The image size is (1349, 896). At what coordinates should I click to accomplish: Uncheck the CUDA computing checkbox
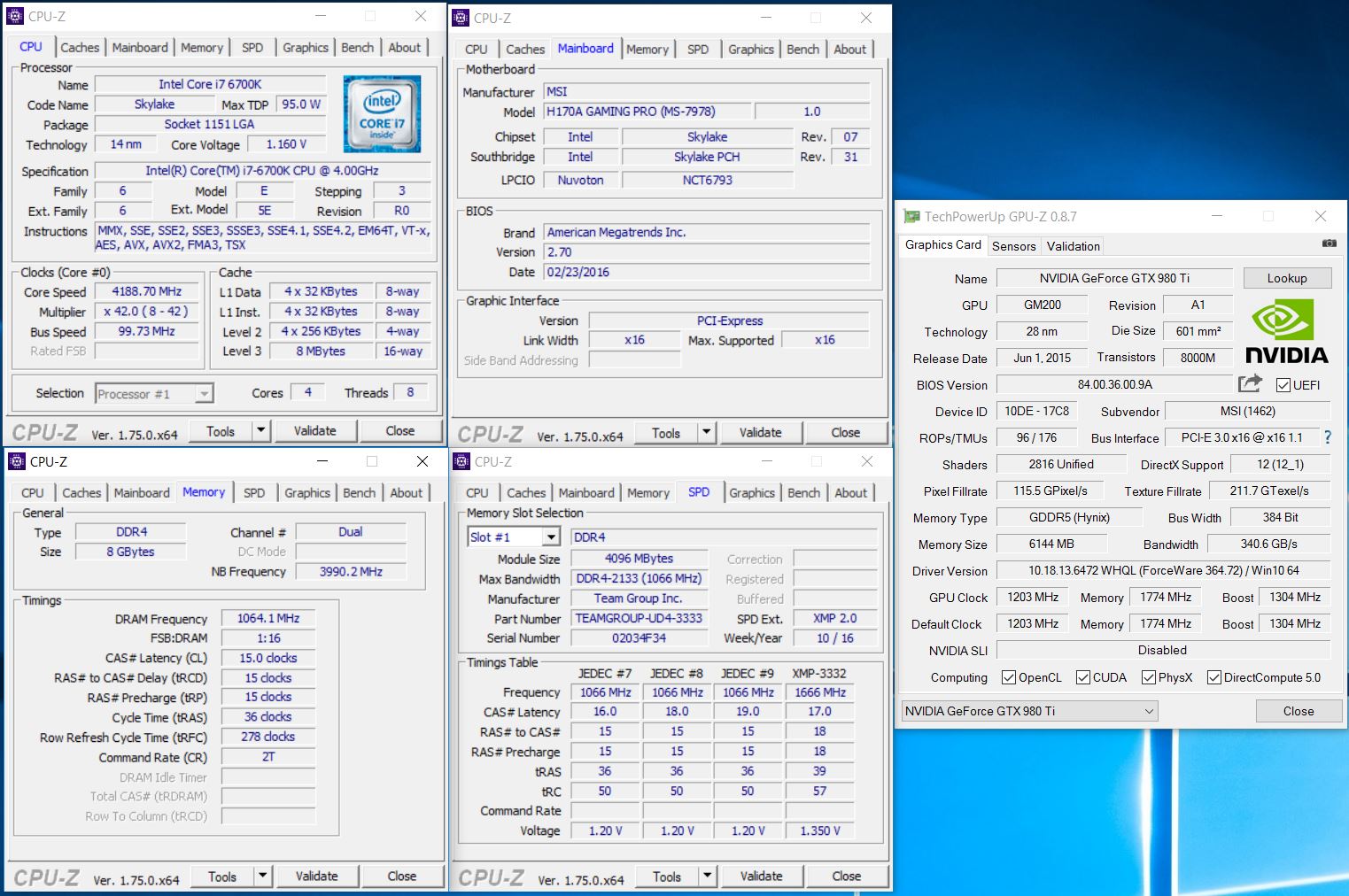pyautogui.click(x=1082, y=677)
